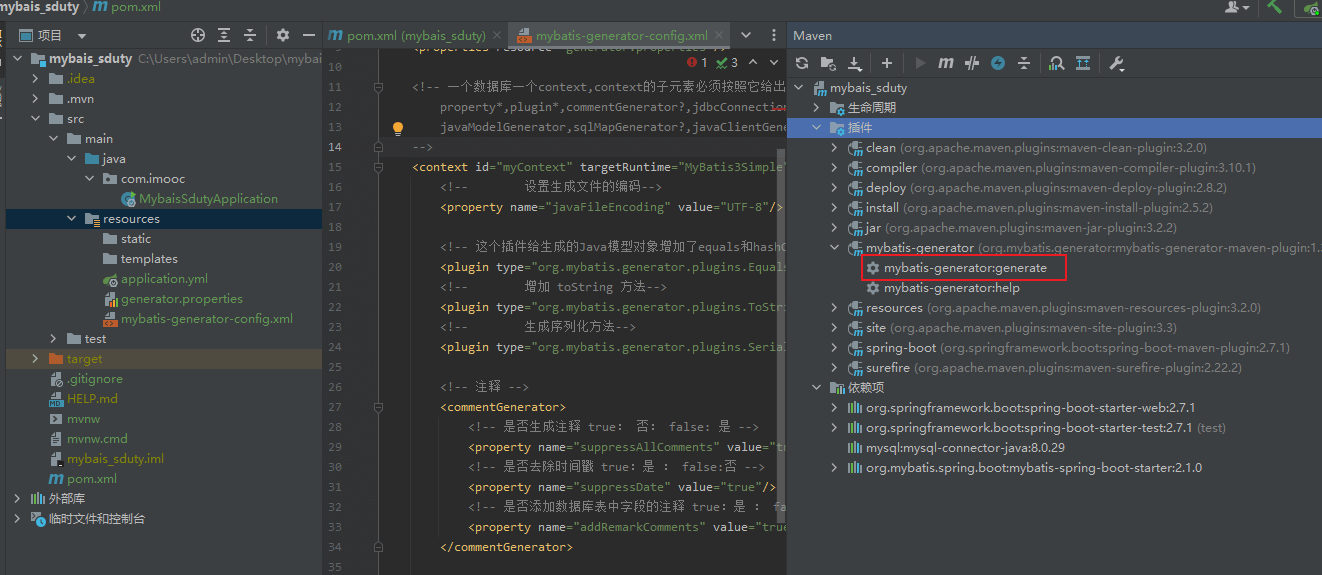Close mybatis-generator-config.xml editor tab
Viewport: 1322px width, 575px height.
point(721,36)
